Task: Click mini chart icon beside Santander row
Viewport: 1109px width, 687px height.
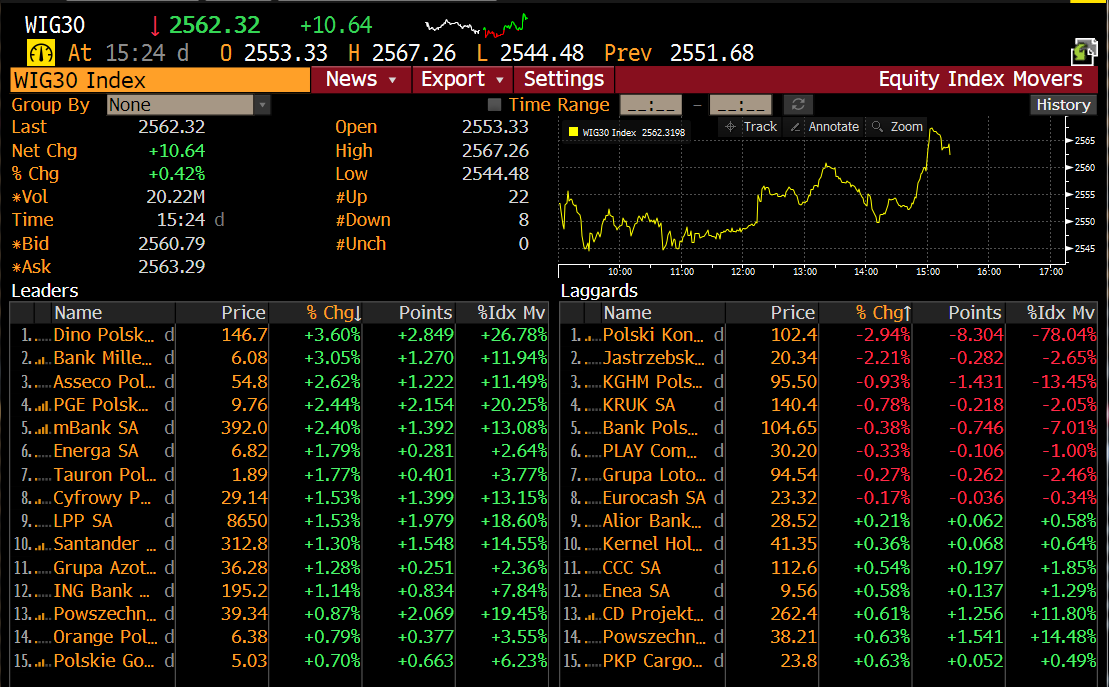Action: coord(42,545)
